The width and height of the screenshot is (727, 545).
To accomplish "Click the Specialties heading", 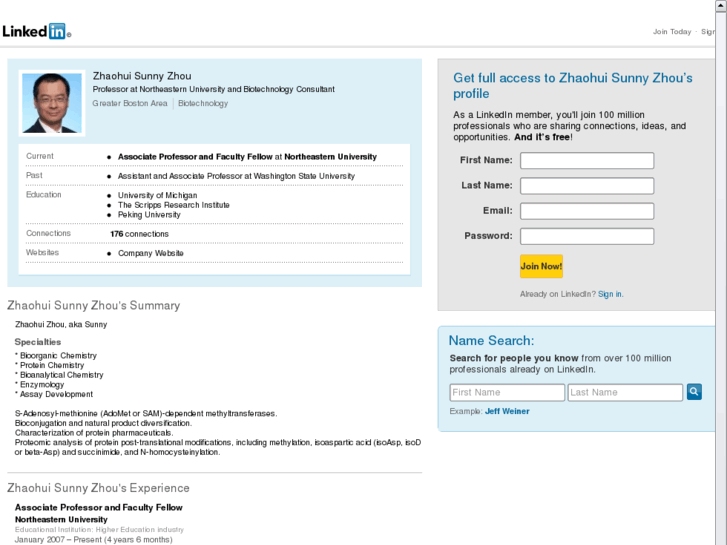I will click(x=38, y=342).
